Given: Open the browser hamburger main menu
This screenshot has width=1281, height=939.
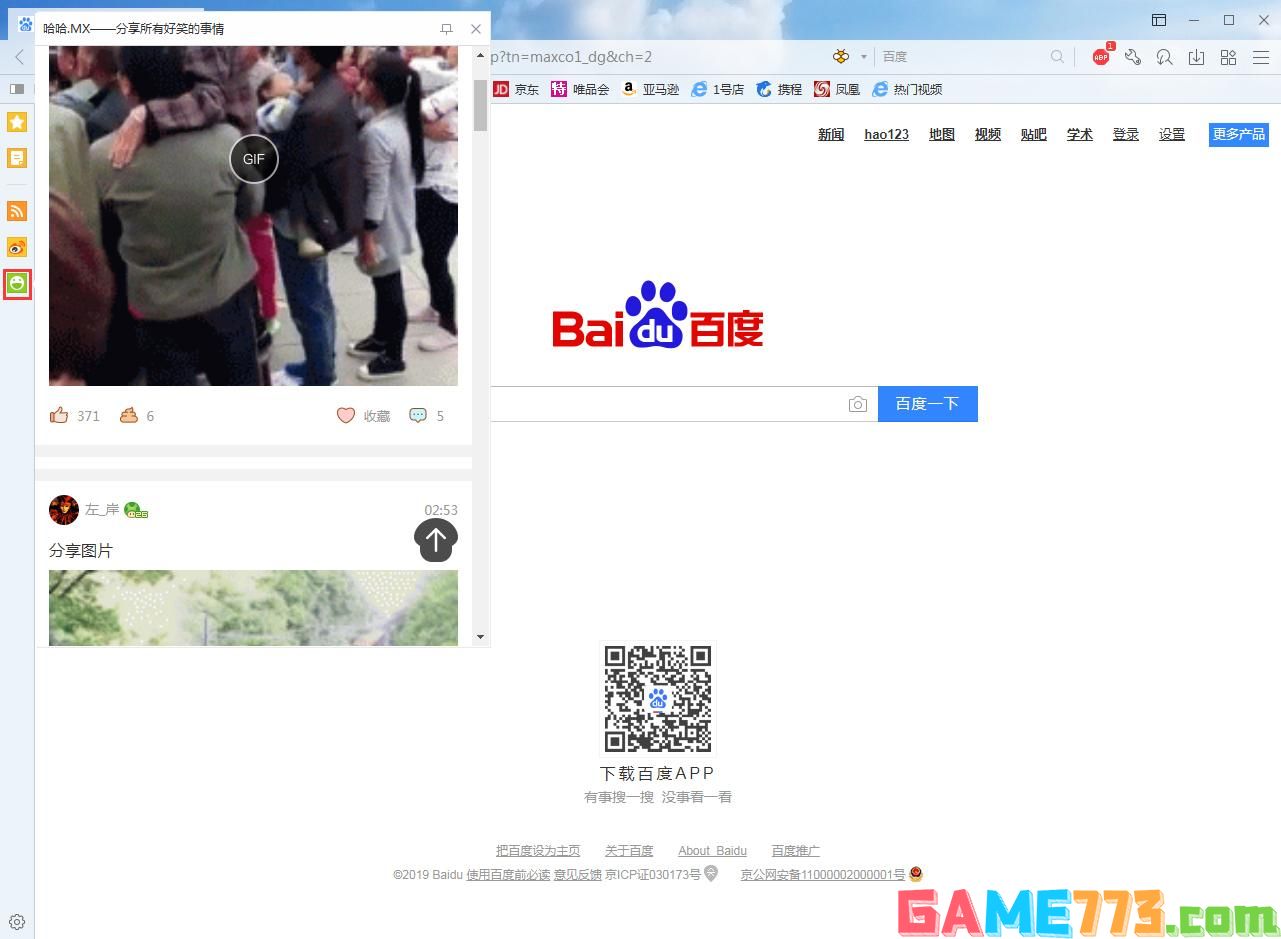Looking at the screenshot, I should 1260,57.
